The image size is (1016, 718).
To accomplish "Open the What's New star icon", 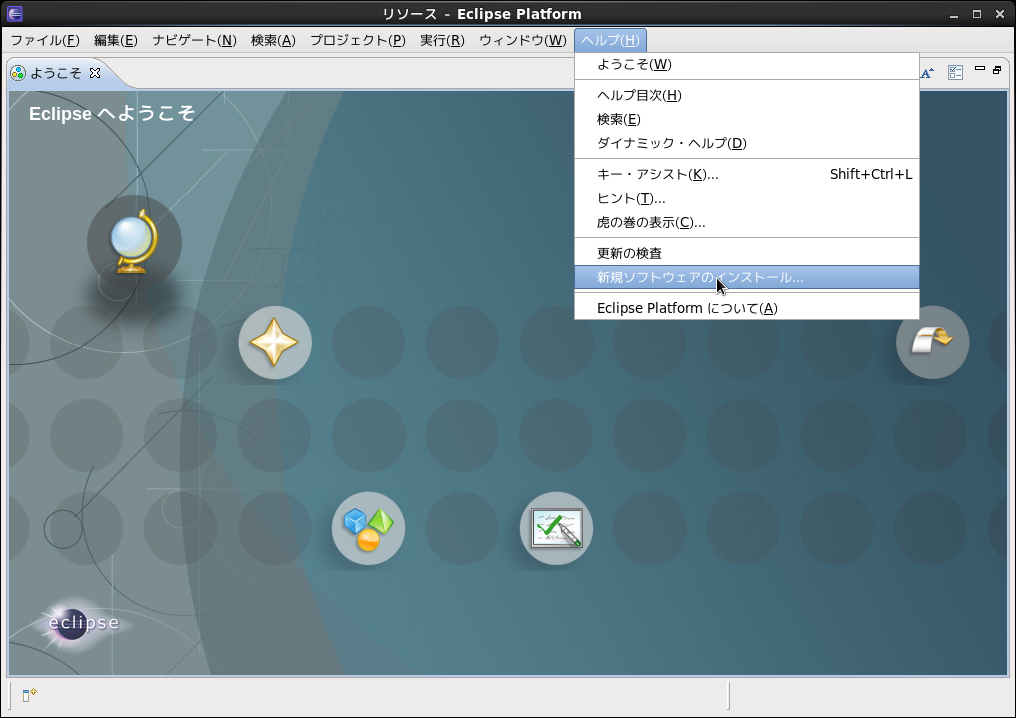I will tap(275, 342).
